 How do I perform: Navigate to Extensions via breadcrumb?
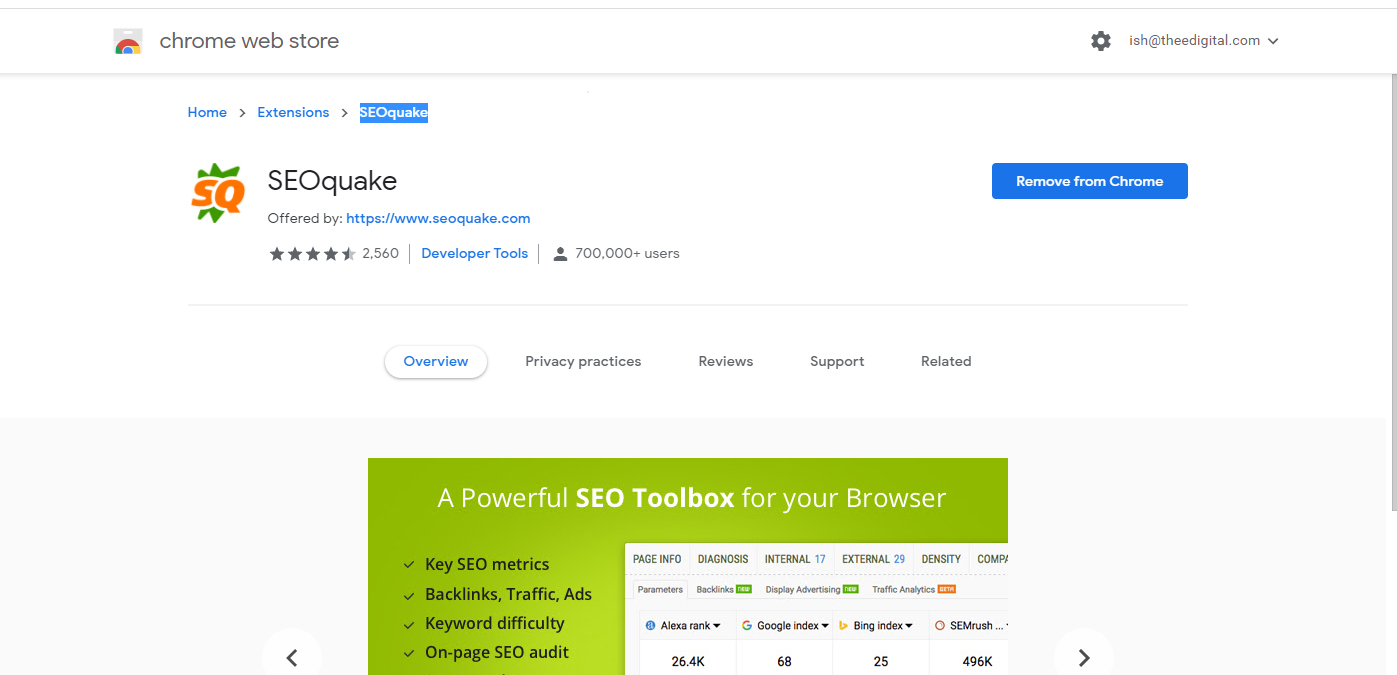[292, 112]
